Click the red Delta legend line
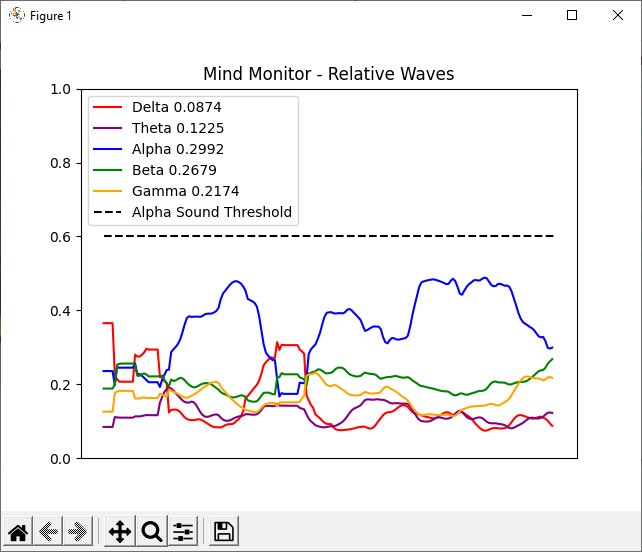 coord(108,107)
